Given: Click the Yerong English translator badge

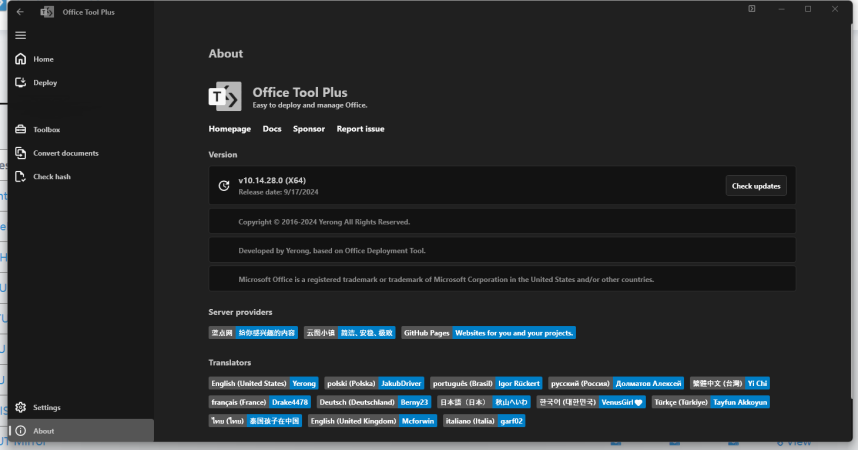Looking at the screenshot, I should tap(264, 383).
